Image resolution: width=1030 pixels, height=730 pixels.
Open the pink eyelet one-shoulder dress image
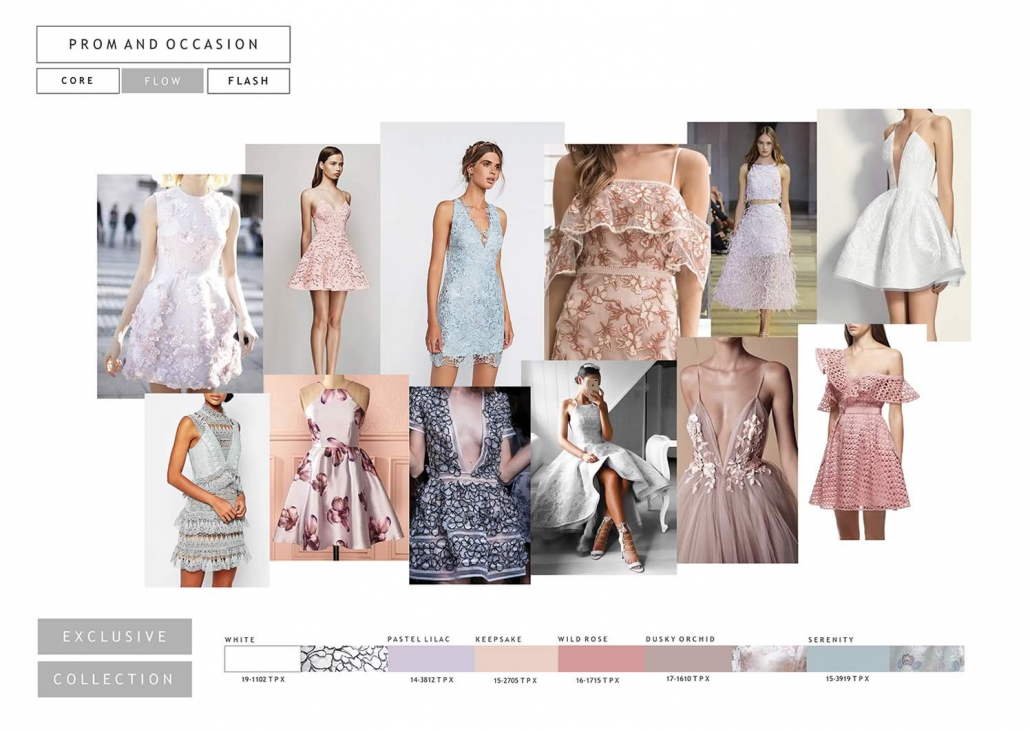coord(862,432)
